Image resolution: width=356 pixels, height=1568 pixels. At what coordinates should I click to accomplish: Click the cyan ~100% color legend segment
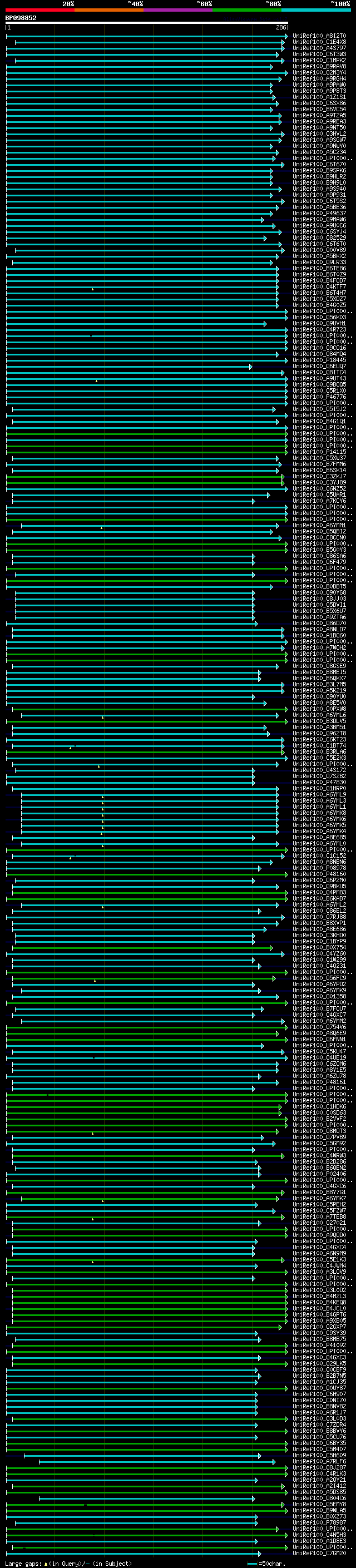coord(317,10)
